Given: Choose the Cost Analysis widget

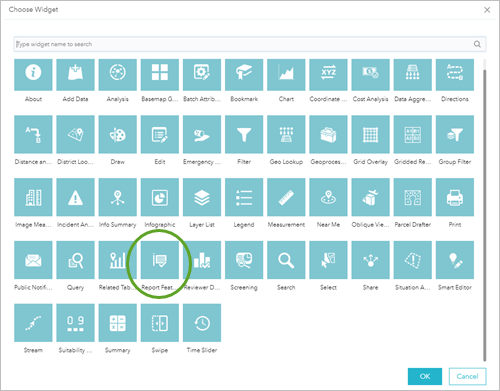Looking at the screenshot, I should coord(370,75).
